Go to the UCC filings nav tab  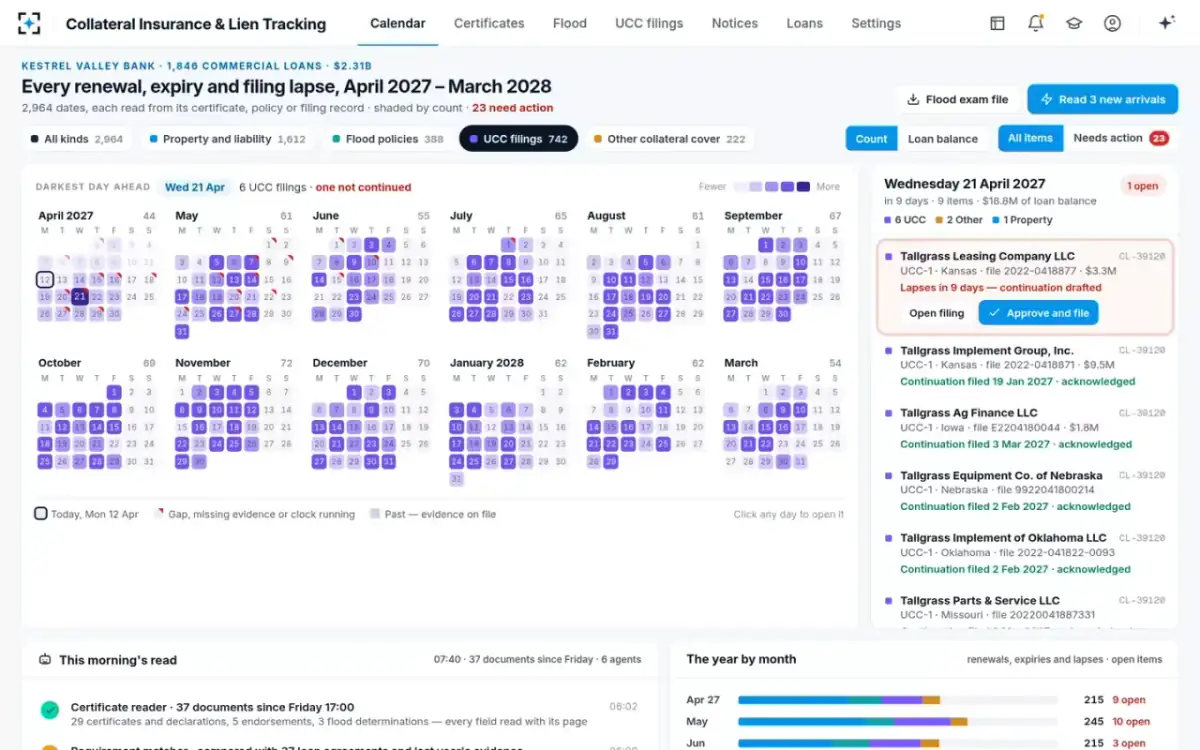649,23
